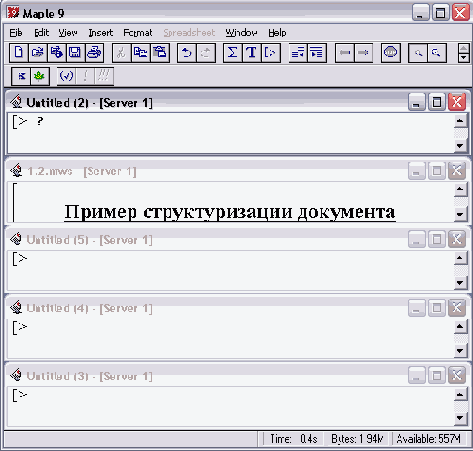Open a file using the folder icon
The image size is (473, 451).
[38, 53]
